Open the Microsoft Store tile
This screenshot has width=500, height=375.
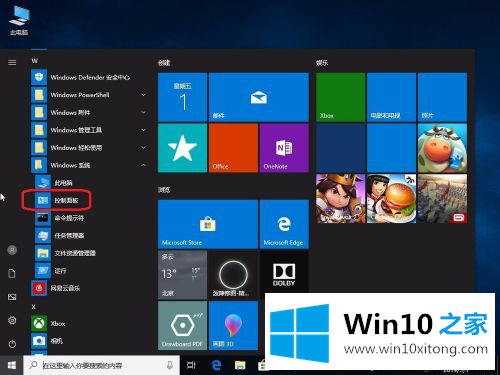click(208, 224)
